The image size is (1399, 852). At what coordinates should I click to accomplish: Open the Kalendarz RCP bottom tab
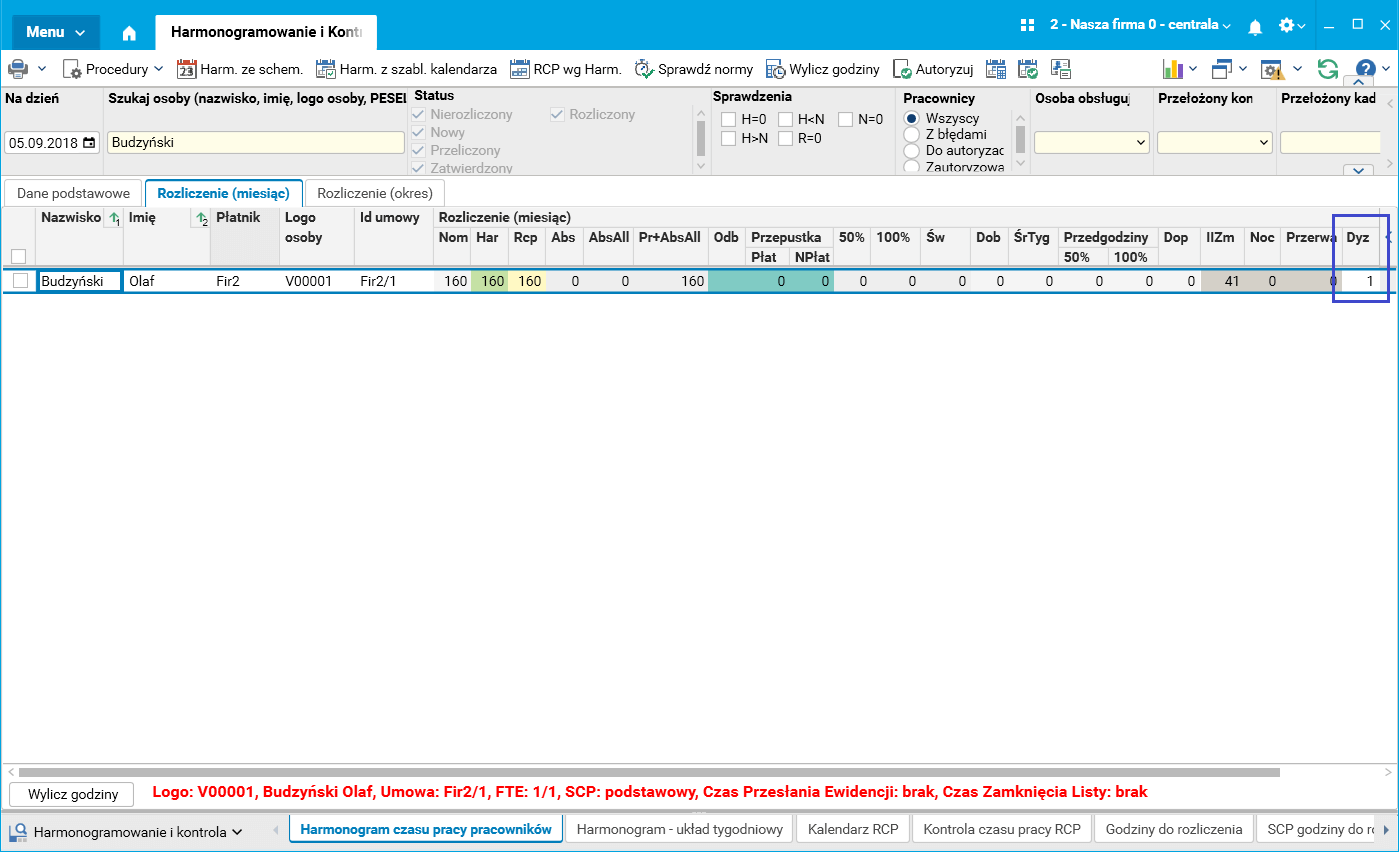[853, 829]
